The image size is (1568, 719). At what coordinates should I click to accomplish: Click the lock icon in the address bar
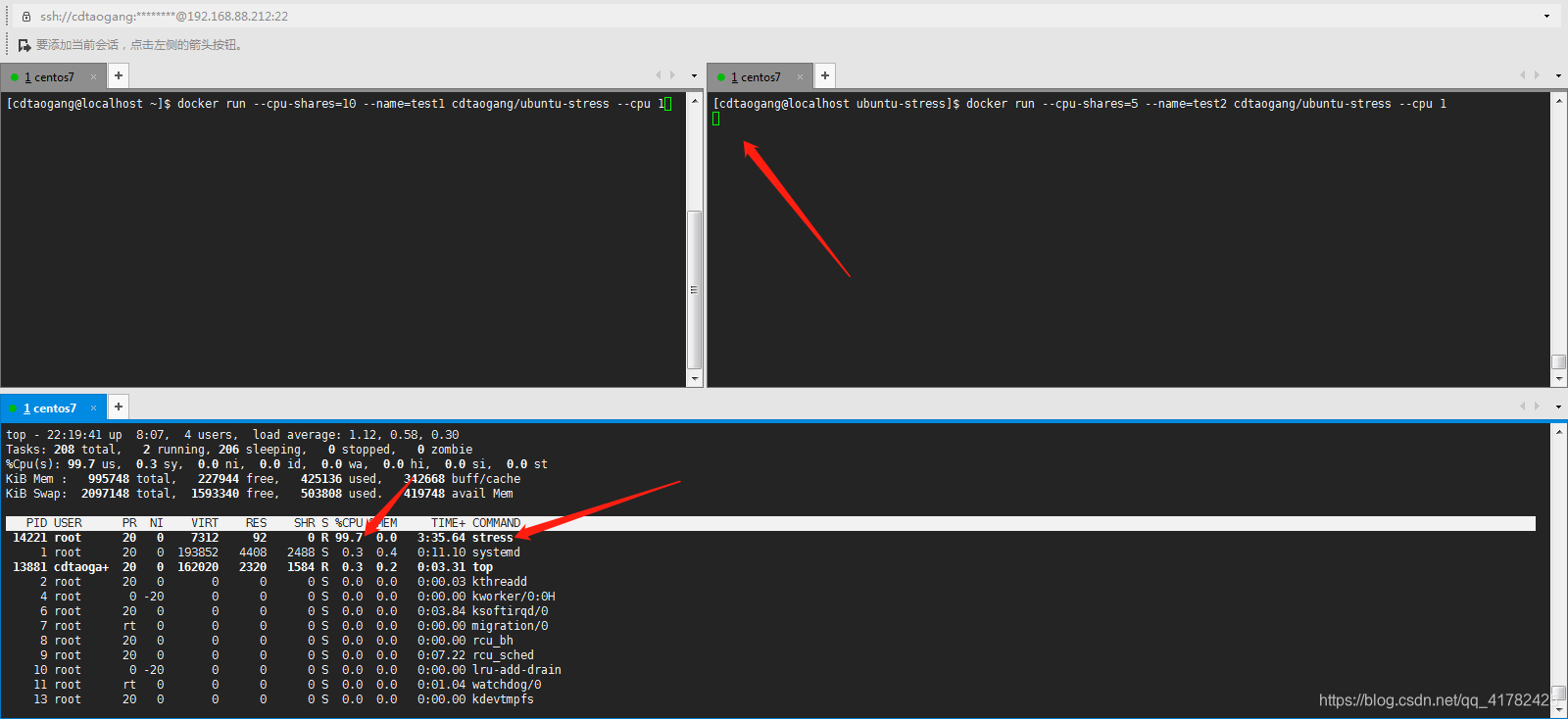click(26, 17)
